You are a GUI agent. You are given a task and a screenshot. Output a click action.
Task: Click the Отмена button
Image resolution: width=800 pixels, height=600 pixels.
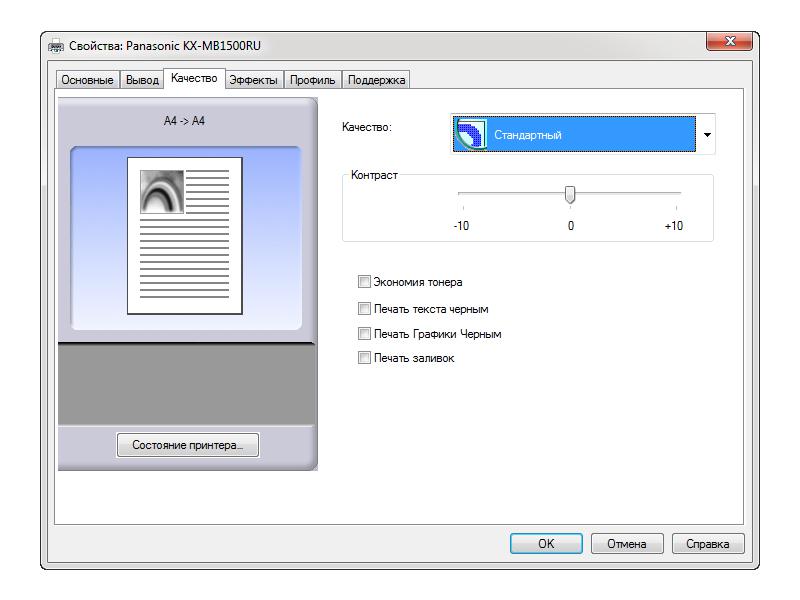click(627, 543)
